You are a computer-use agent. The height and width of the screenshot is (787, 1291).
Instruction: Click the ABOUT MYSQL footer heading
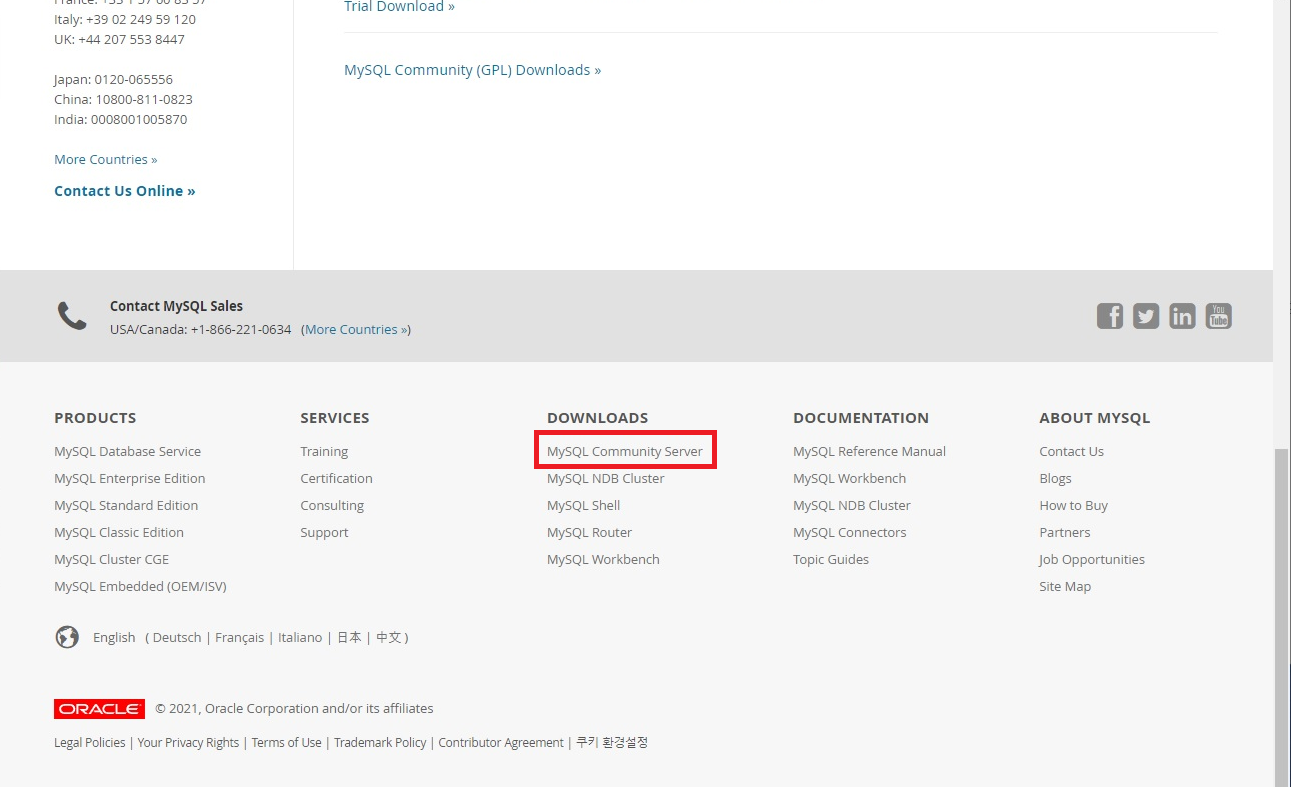coord(1095,418)
